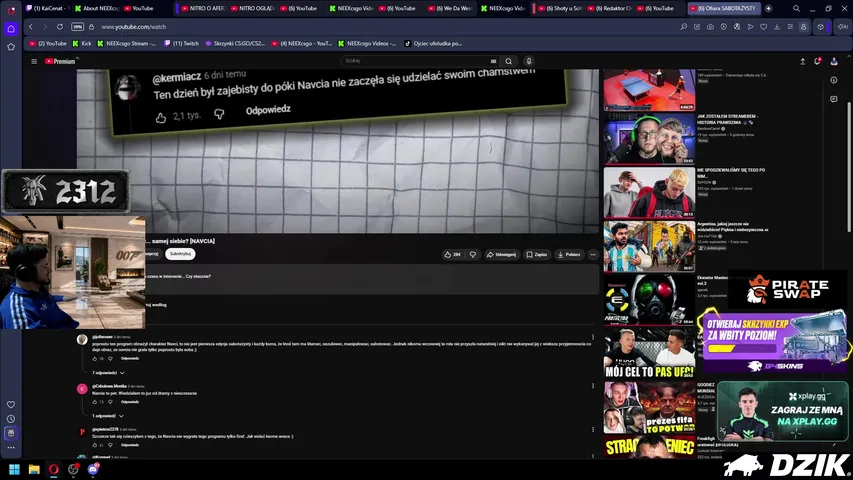Image resolution: width=853 pixels, height=480 pixels.
Task: Switch to the NITRO O AFER tab
Action: point(203,8)
